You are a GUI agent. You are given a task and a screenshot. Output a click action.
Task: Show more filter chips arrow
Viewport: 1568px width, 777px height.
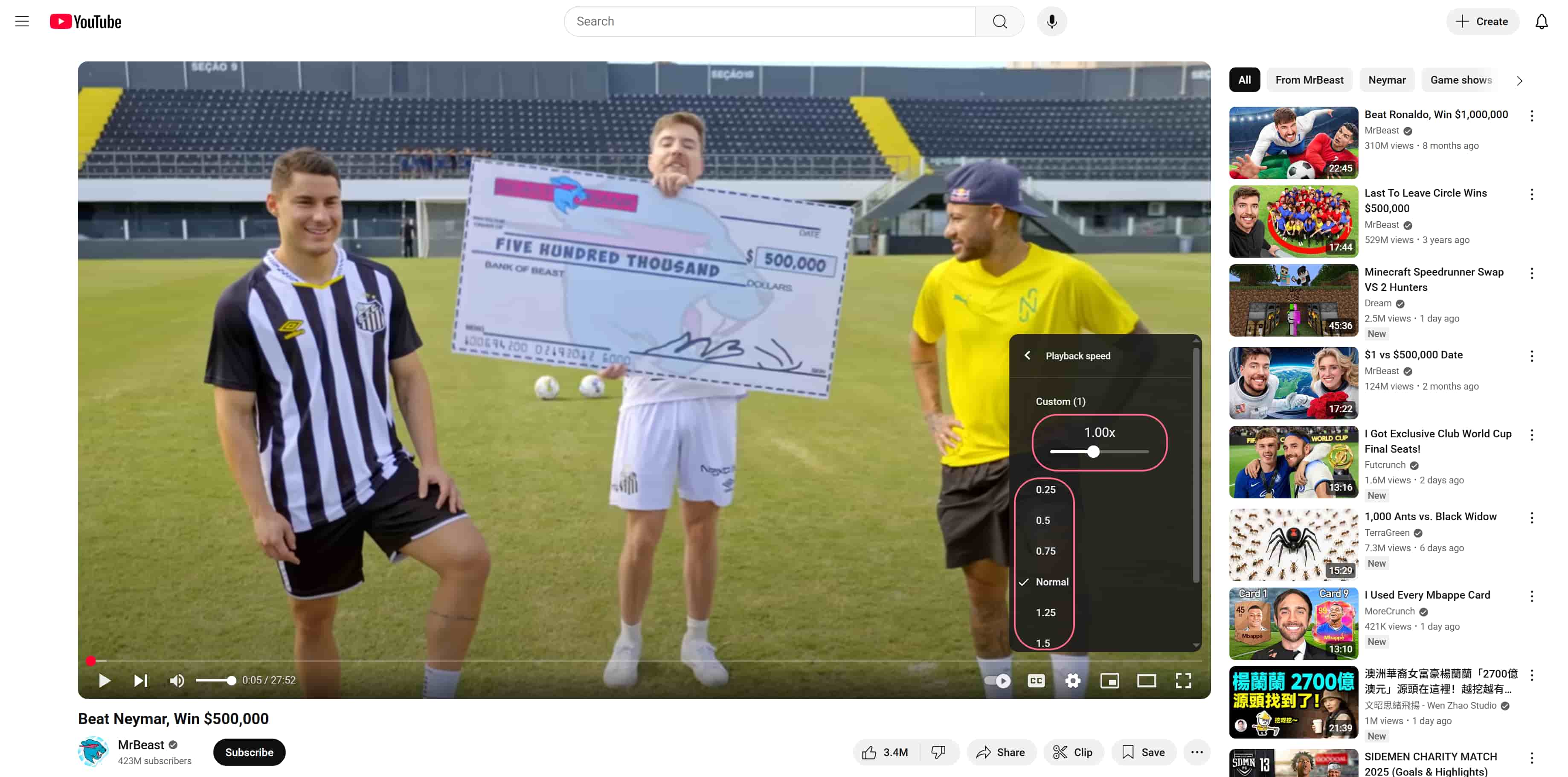1519,80
